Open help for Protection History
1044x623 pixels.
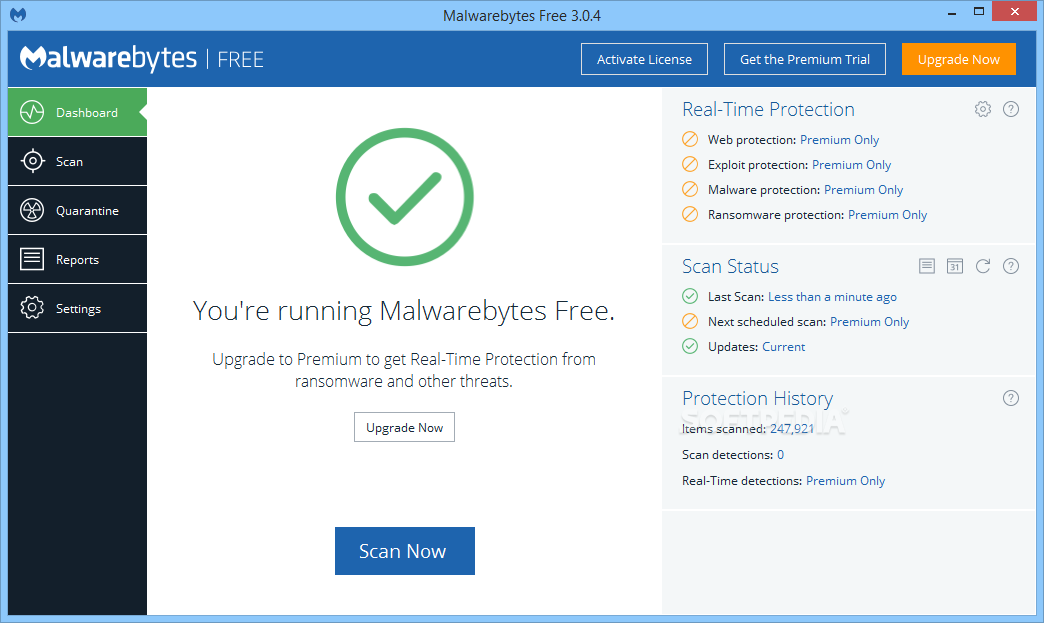[1010, 398]
